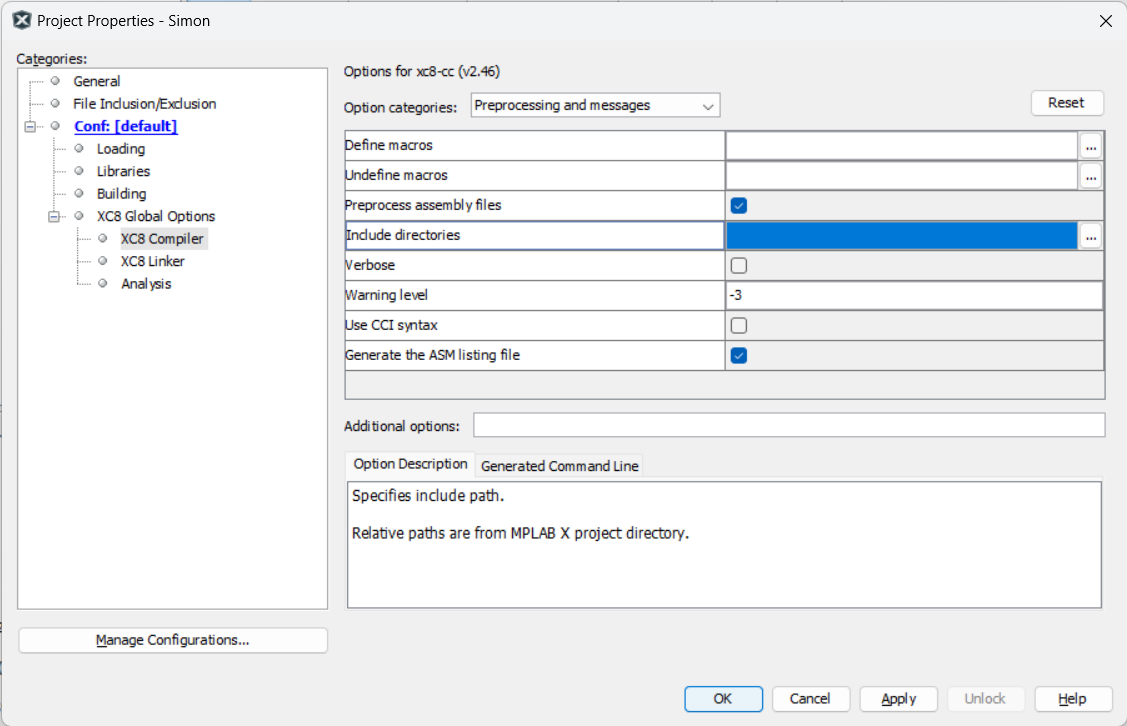This screenshot has width=1127, height=726.
Task: Enable Use CCI syntax checkbox
Action: [x=738, y=326]
